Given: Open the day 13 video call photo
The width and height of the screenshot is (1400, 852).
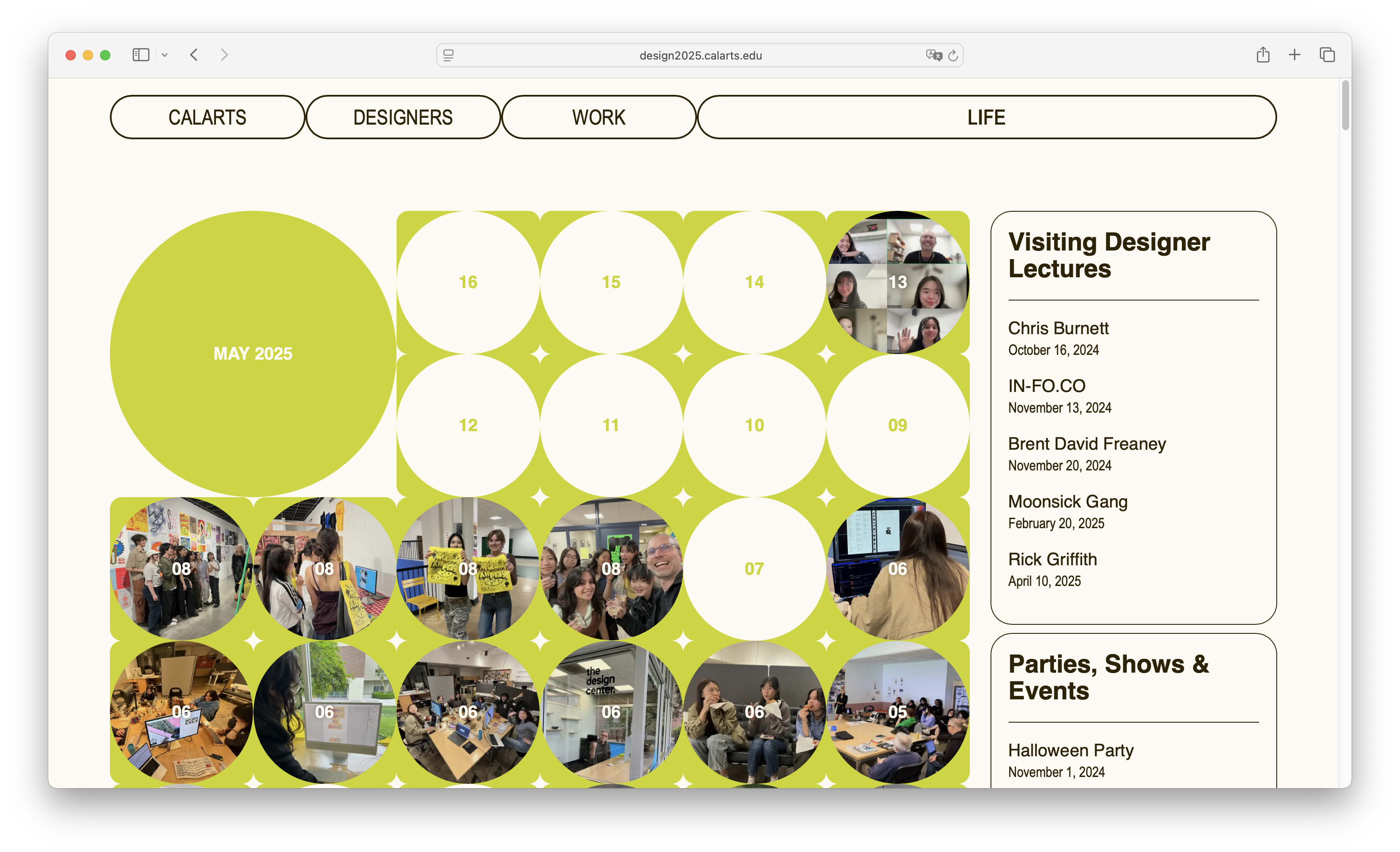Looking at the screenshot, I should [897, 282].
